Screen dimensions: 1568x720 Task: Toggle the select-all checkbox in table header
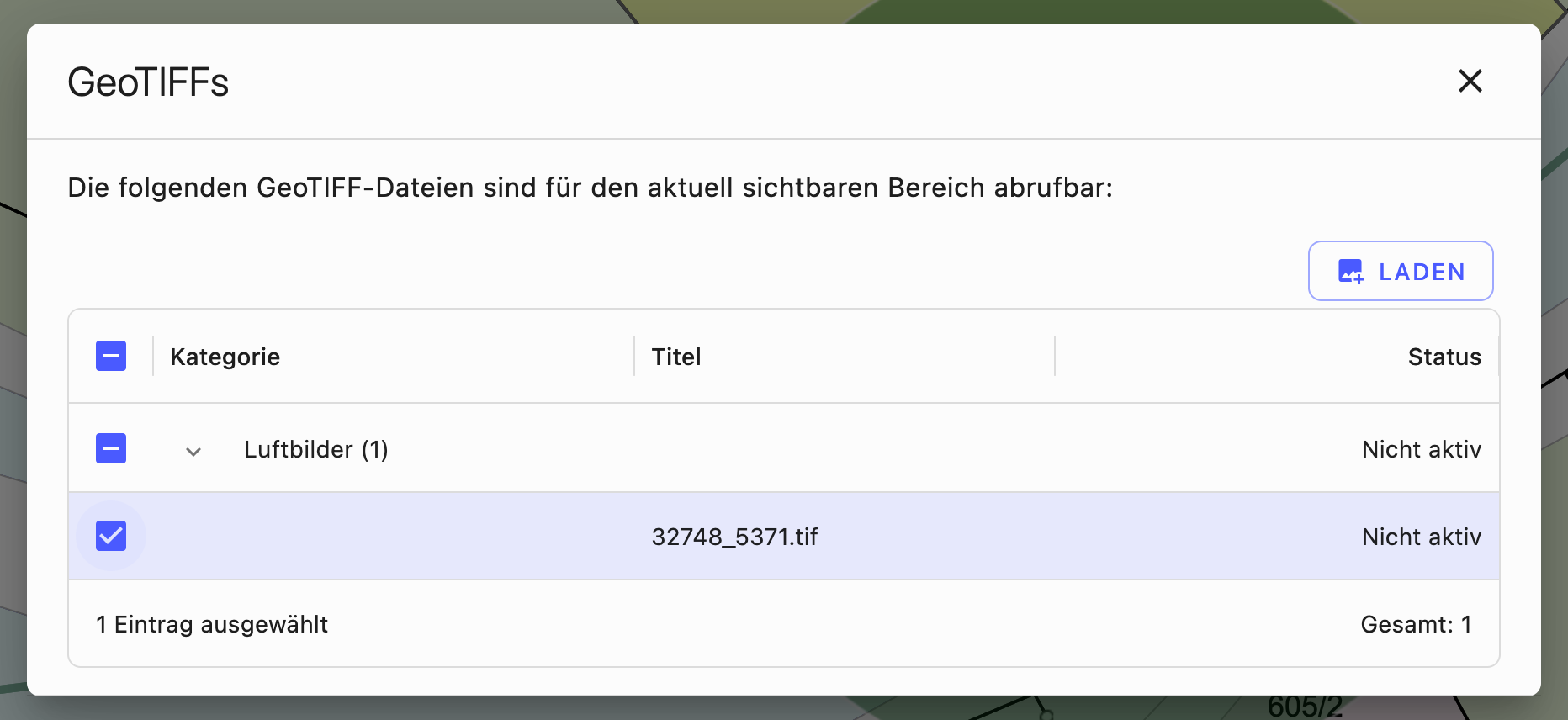click(111, 357)
